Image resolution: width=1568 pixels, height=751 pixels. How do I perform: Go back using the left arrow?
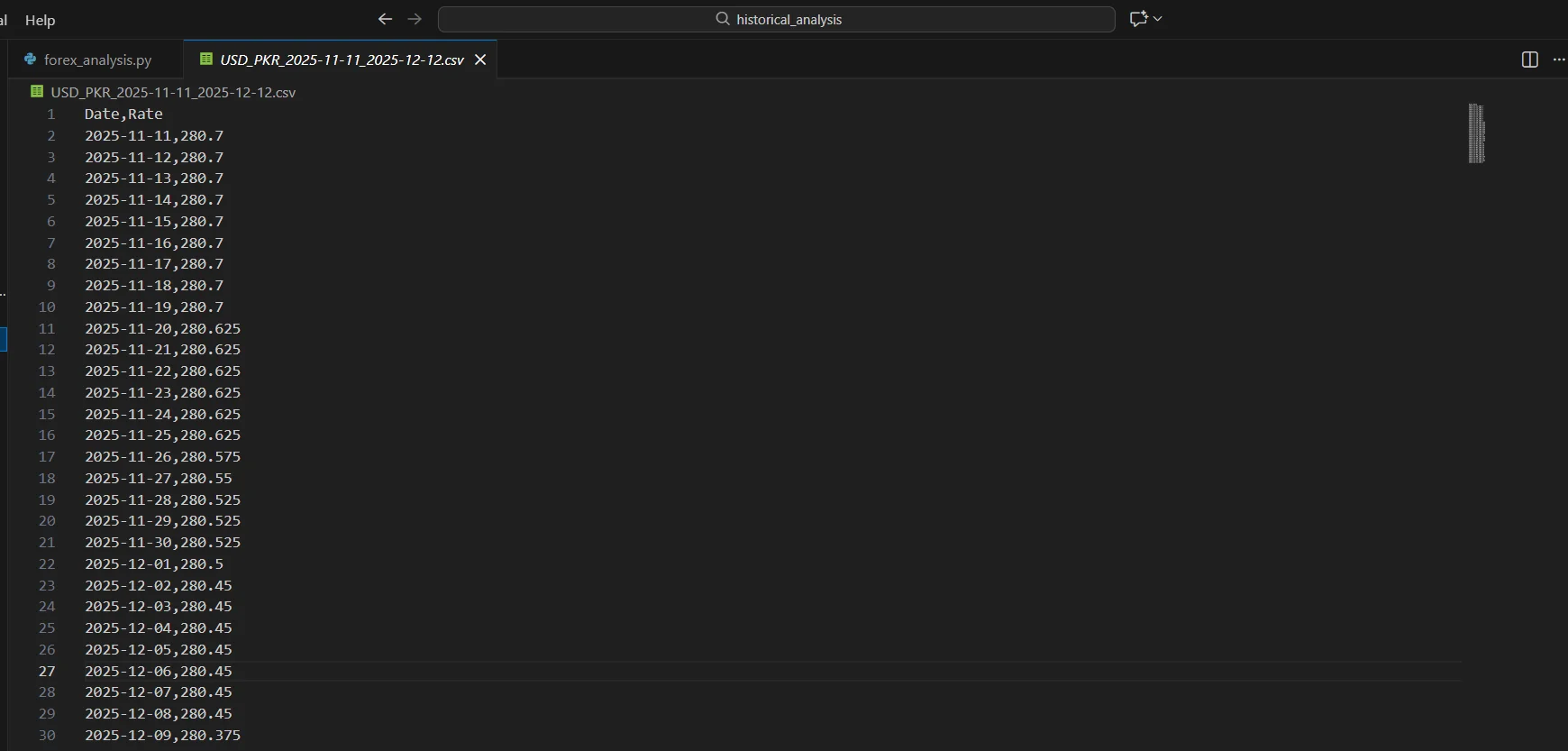pos(385,19)
